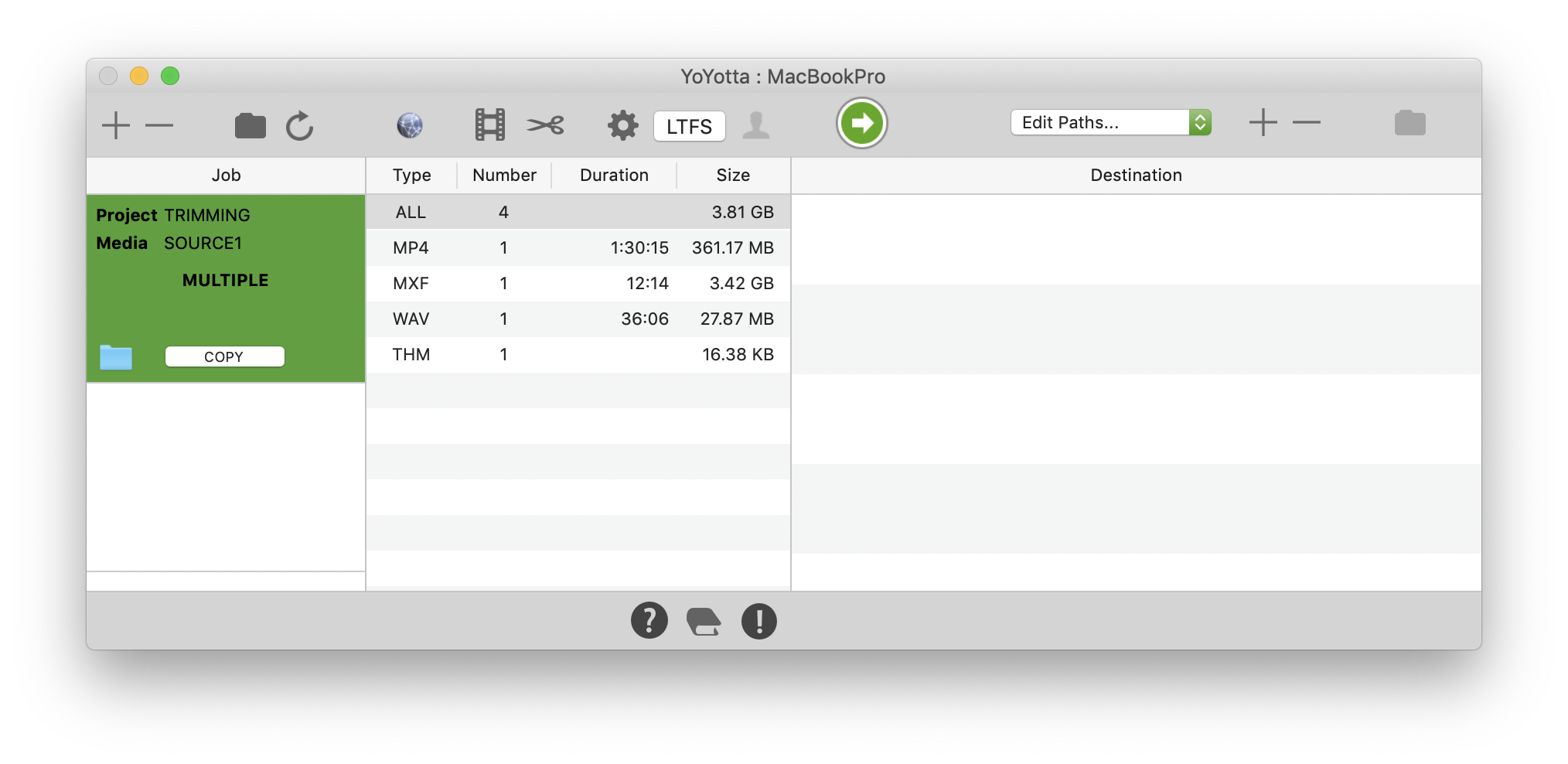The height and width of the screenshot is (764, 1568).
Task: Select the MXF row
Action: click(x=578, y=284)
